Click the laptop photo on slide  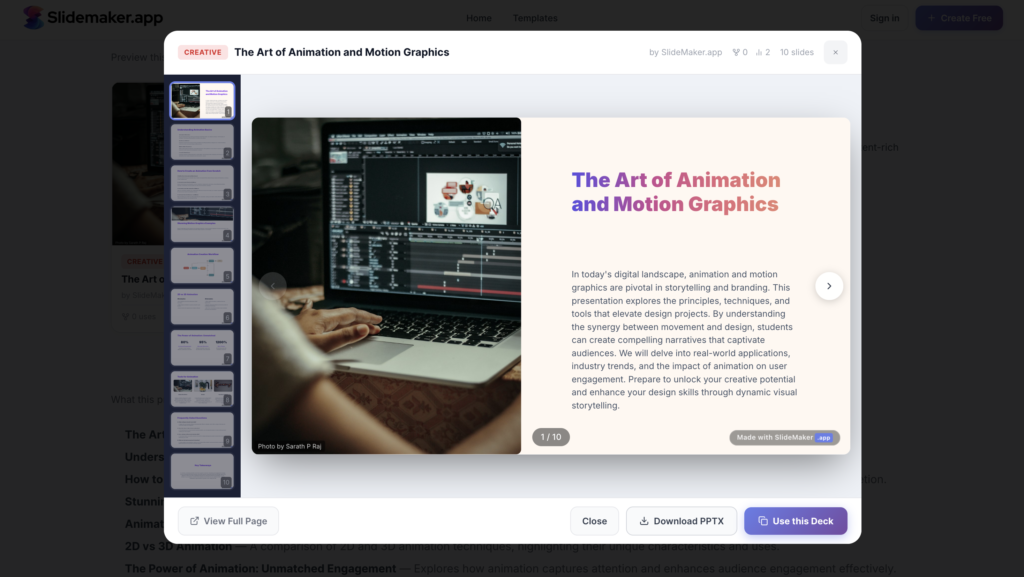pyautogui.click(x=387, y=286)
